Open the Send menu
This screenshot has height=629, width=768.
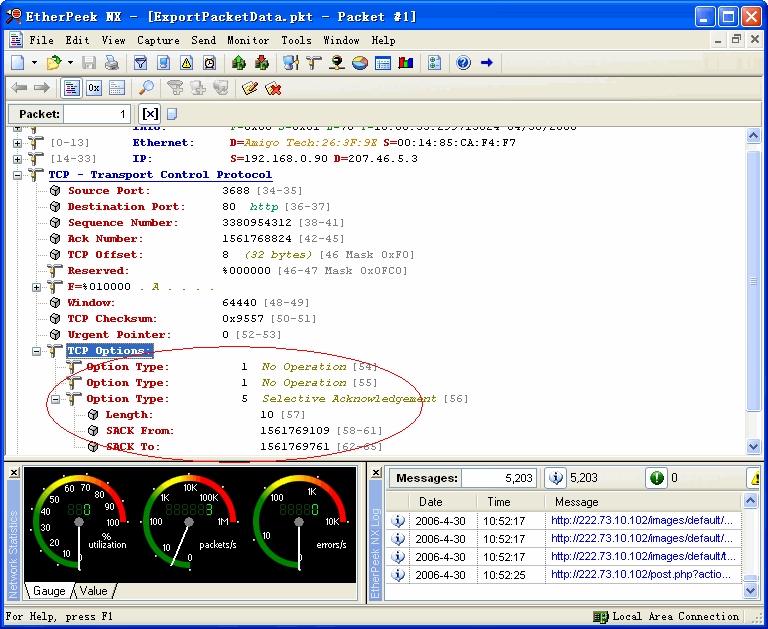point(203,40)
